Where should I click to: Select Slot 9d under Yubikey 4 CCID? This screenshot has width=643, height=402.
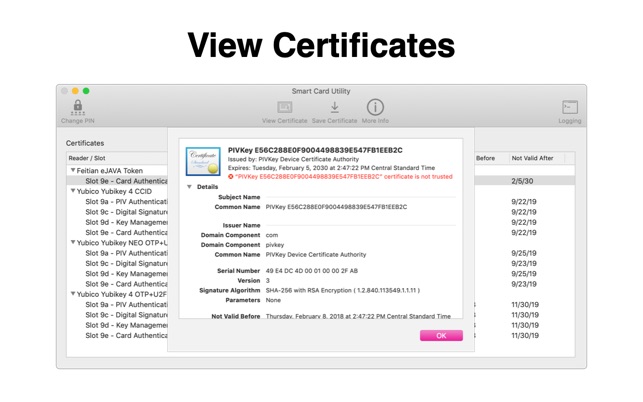(x=126, y=222)
